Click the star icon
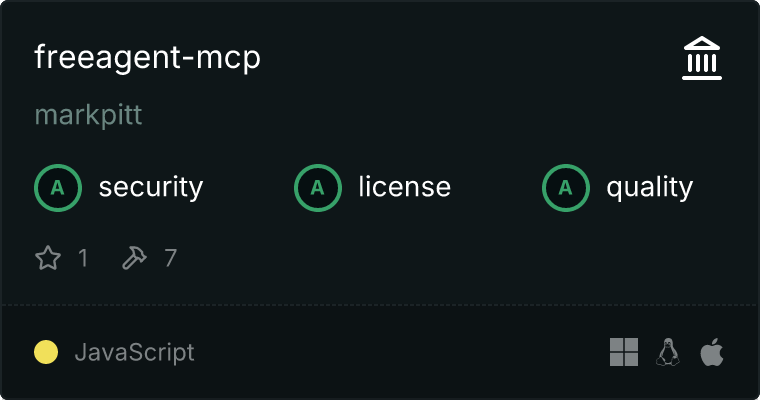 pos(48,257)
